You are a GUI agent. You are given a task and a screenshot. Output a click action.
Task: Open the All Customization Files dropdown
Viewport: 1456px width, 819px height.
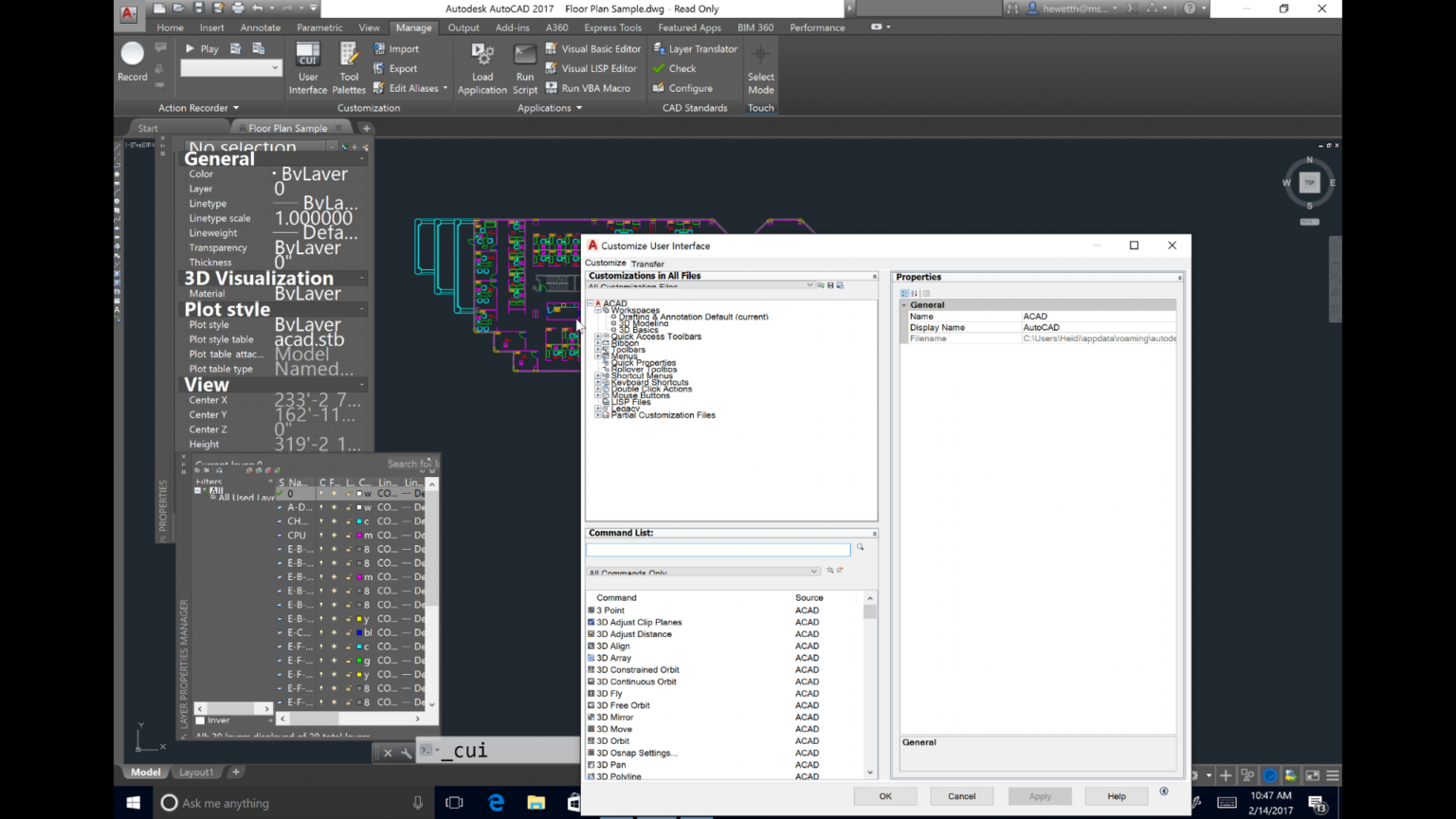pos(810,284)
